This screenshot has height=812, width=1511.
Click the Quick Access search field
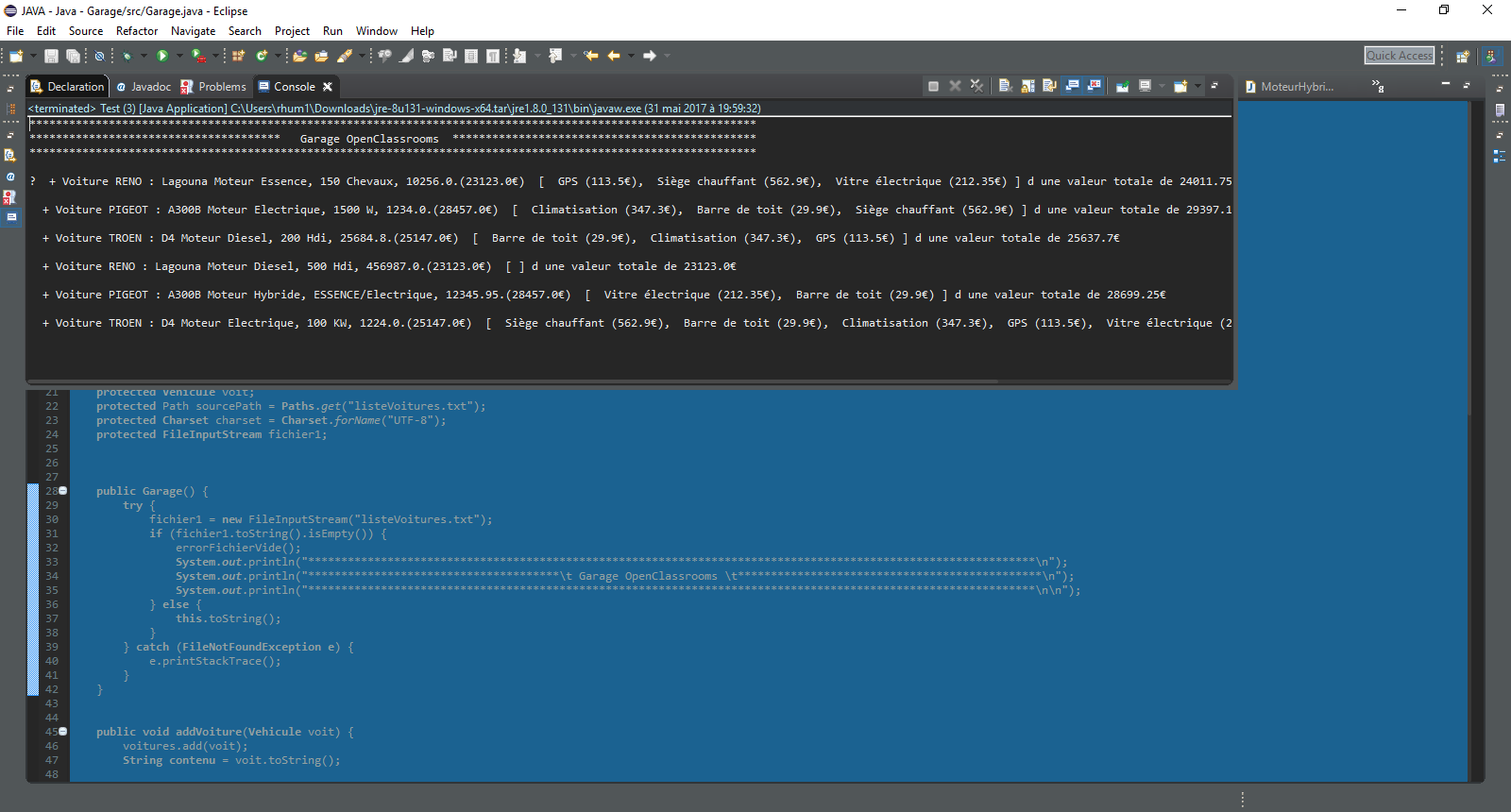point(1399,56)
